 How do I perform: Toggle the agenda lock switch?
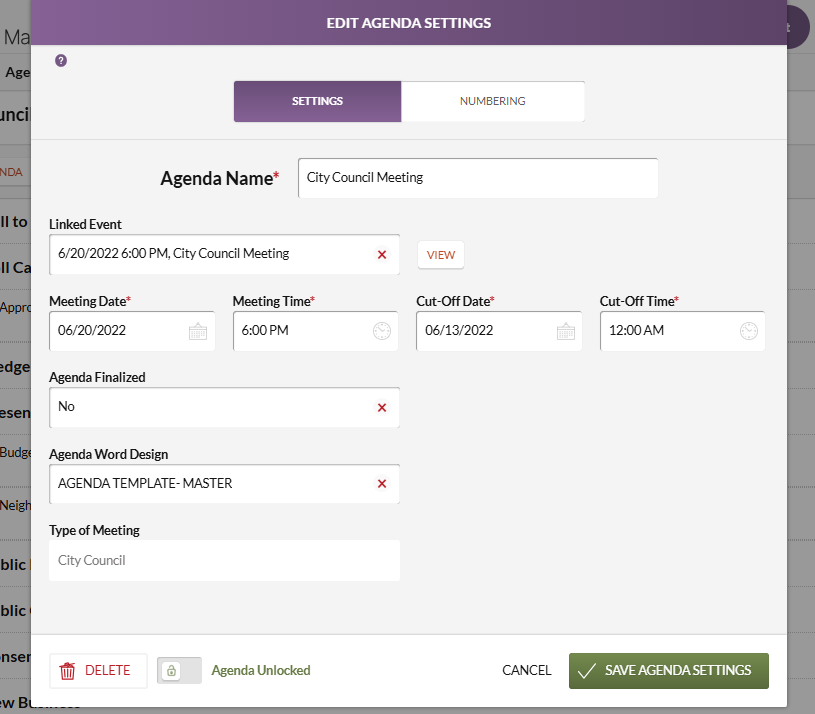tap(179, 671)
